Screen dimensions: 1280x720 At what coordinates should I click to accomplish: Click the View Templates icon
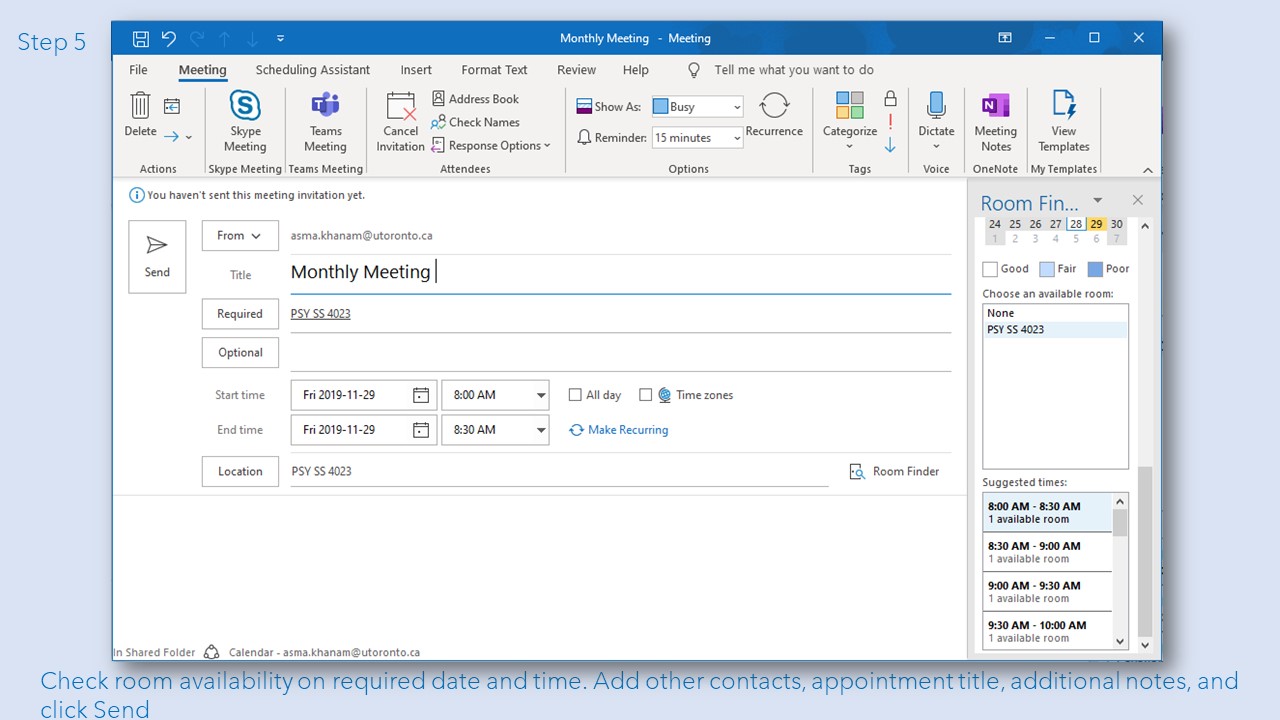[1064, 105]
